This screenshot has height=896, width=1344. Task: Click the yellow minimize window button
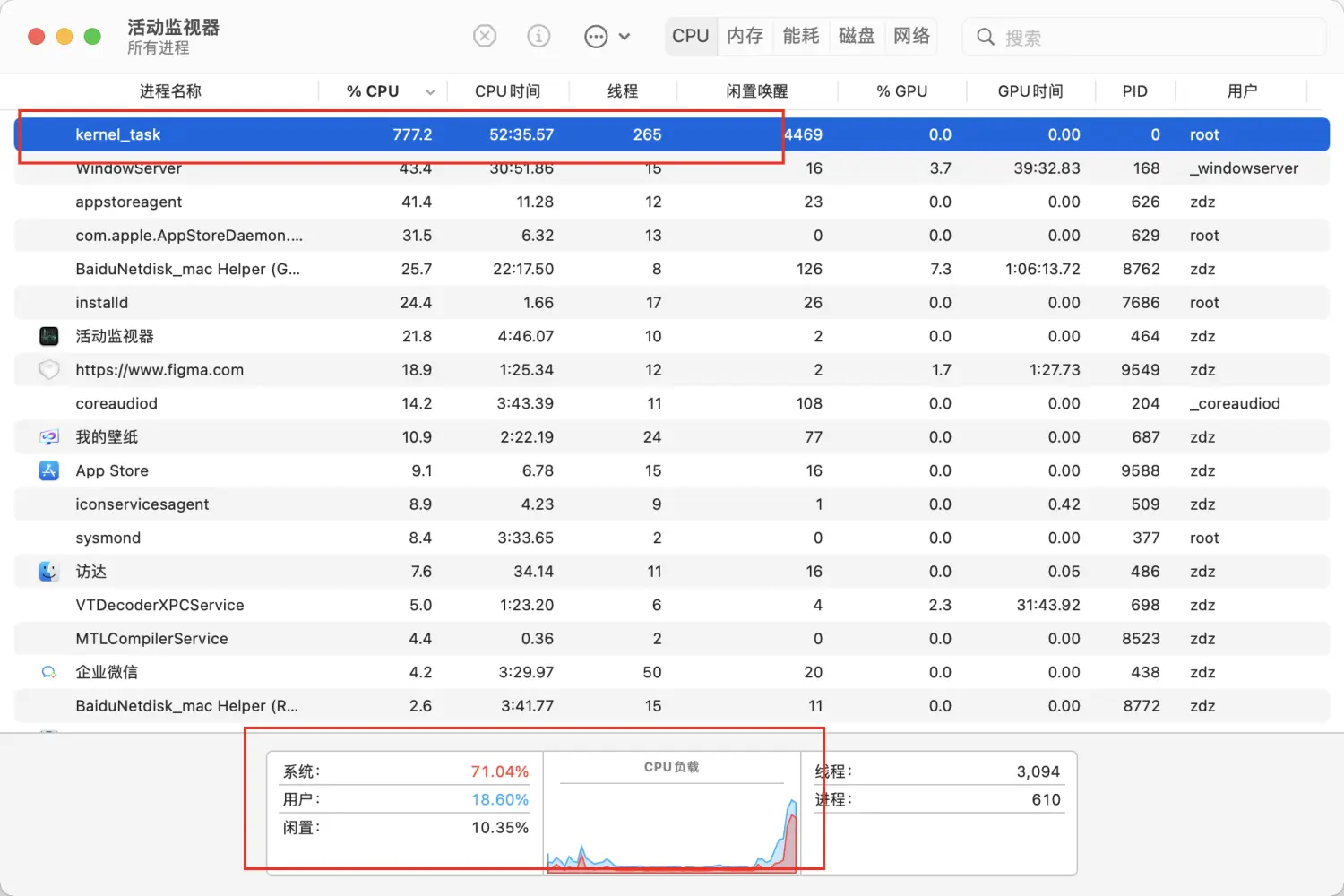[65, 36]
